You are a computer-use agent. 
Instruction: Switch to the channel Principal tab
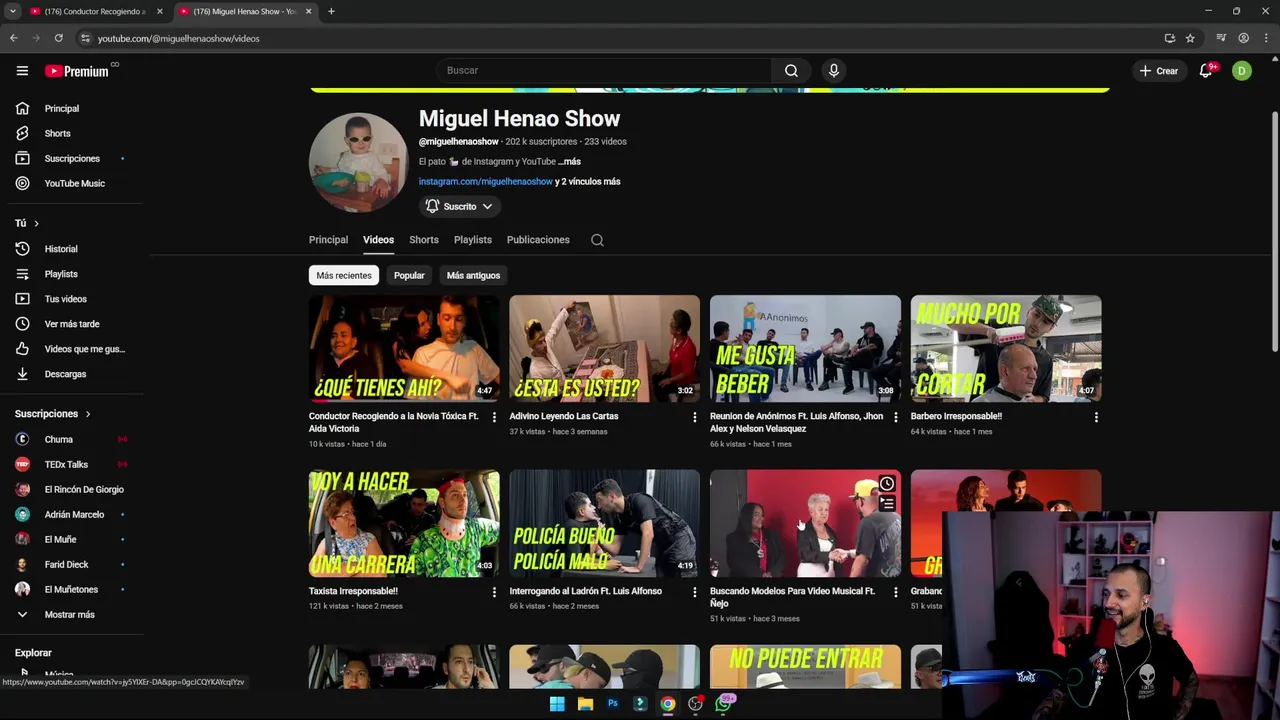pos(328,240)
